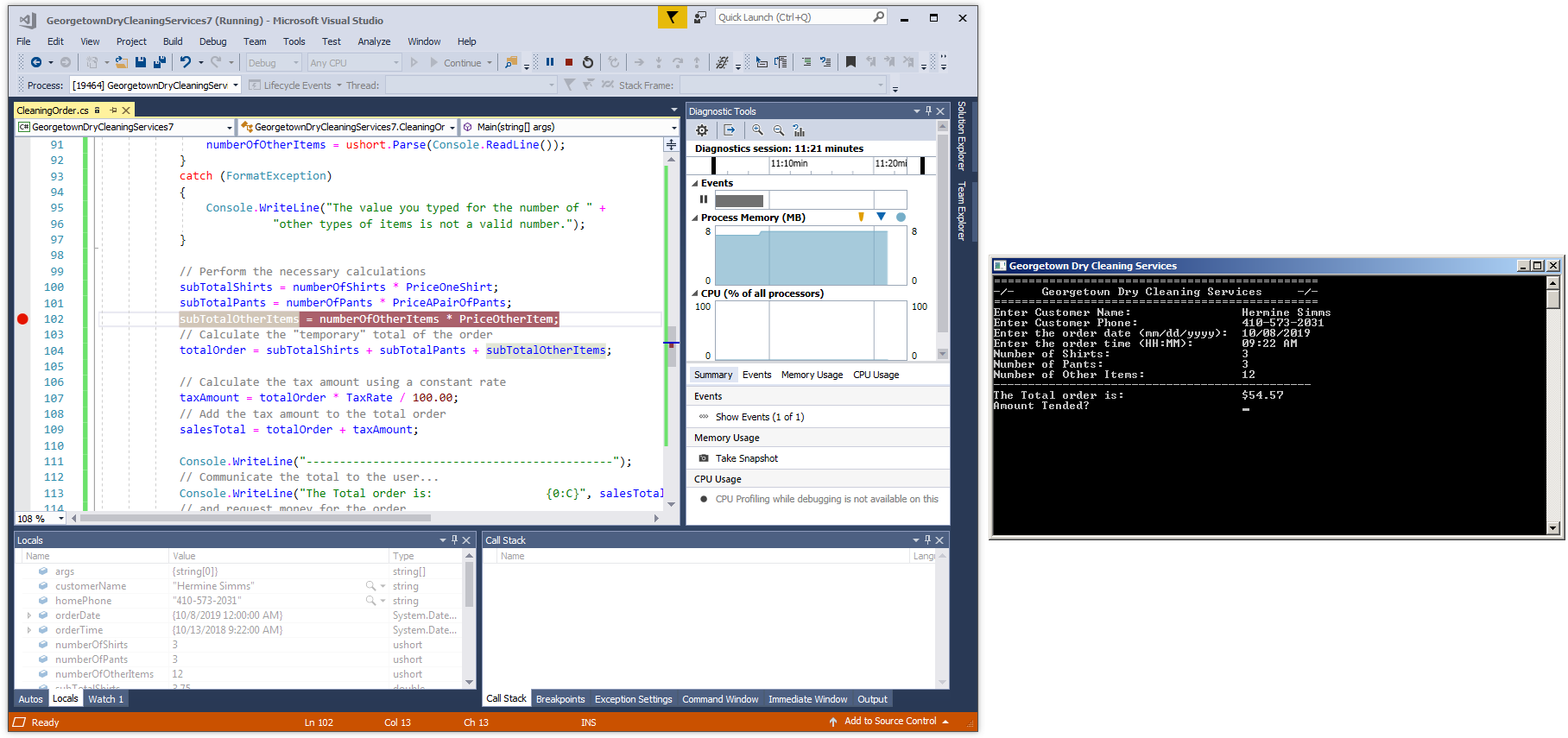1568x738 pixels.
Task: Open the Team menu
Action: pos(255,41)
